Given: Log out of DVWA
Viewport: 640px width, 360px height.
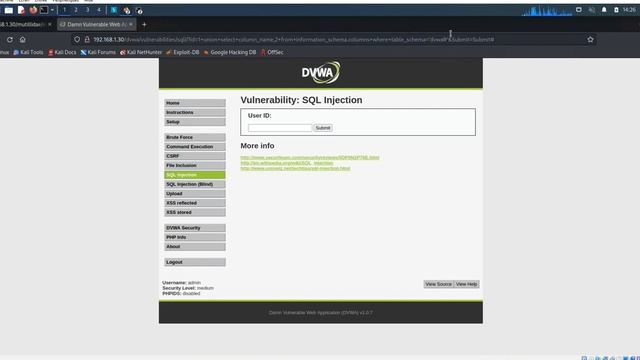Looking at the screenshot, I should pos(195,262).
